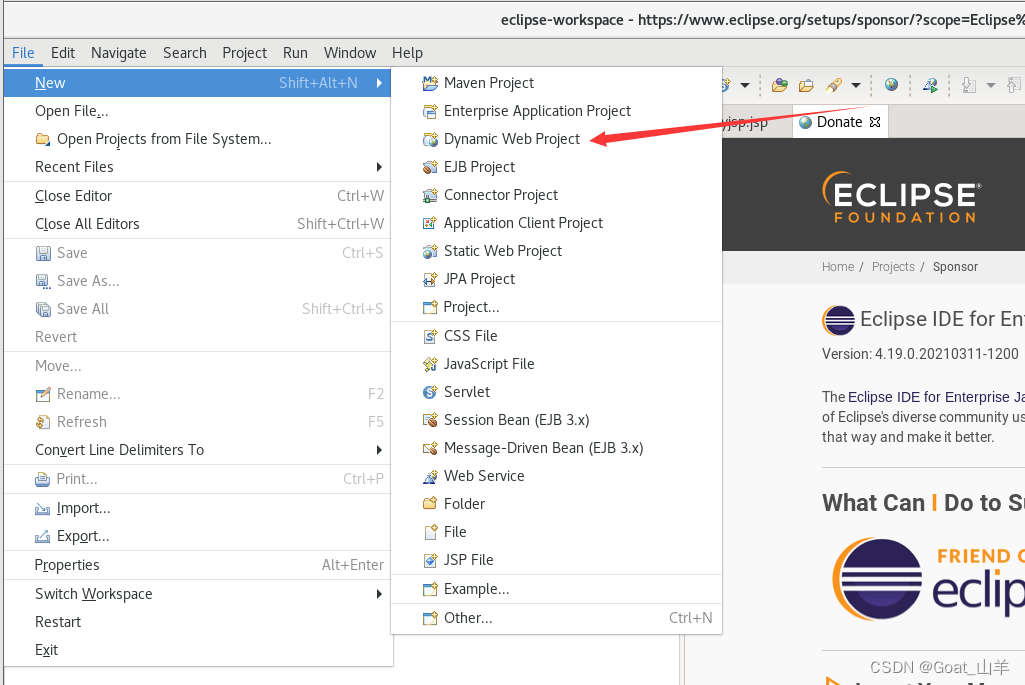The image size is (1025, 685).
Task: Open the Project menu
Action: 244,53
